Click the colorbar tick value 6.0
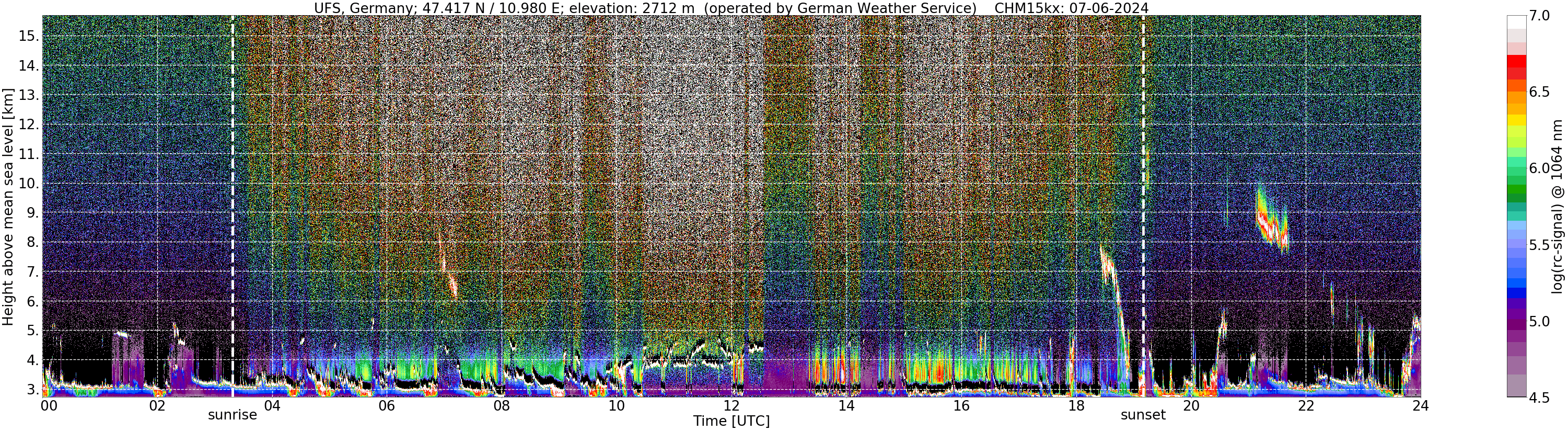 tap(1539, 168)
